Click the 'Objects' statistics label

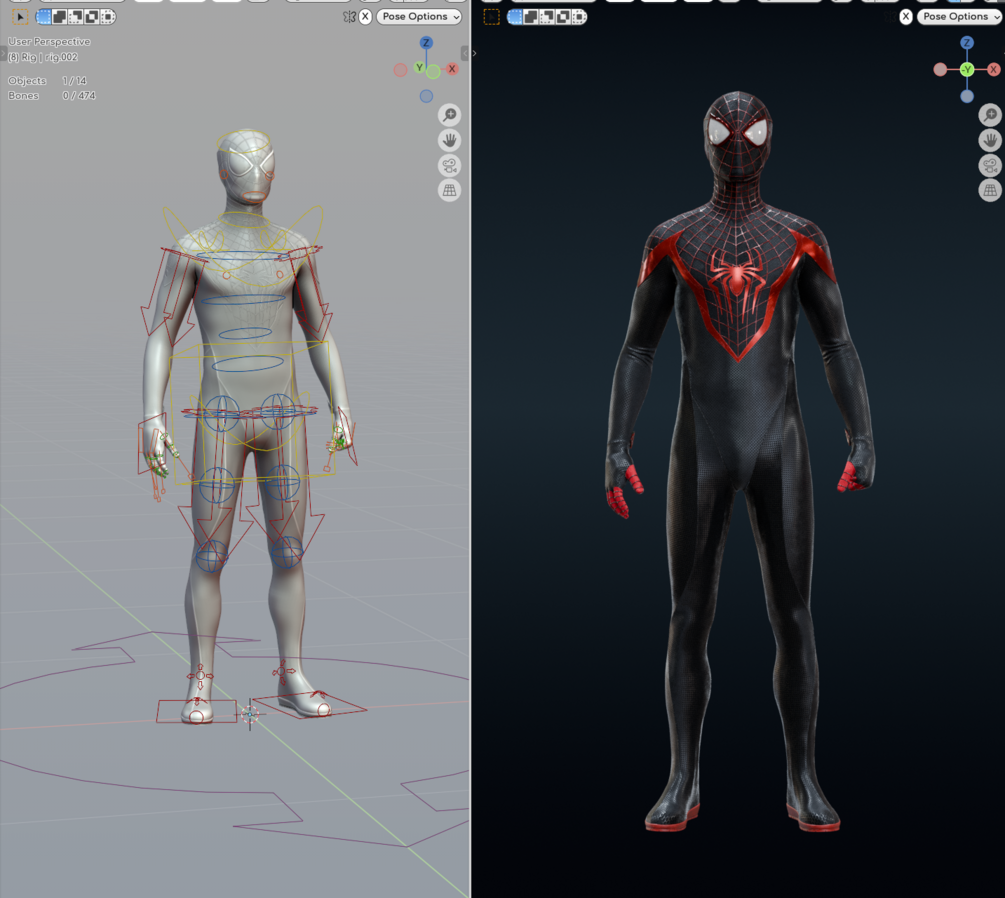tap(27, 81)
